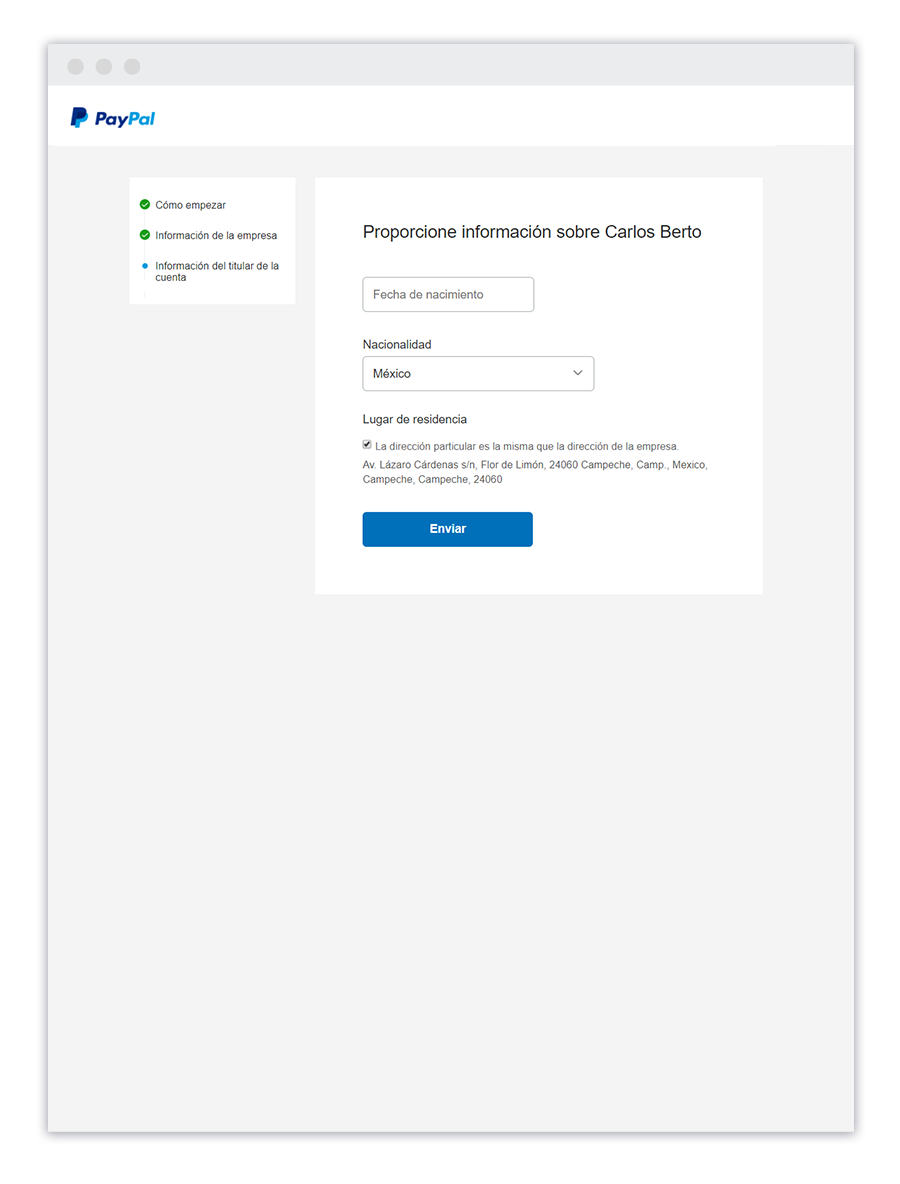Uncheck the same-address-as-company checkbox
Screen dimensions: 900x1184
[367, 445]
